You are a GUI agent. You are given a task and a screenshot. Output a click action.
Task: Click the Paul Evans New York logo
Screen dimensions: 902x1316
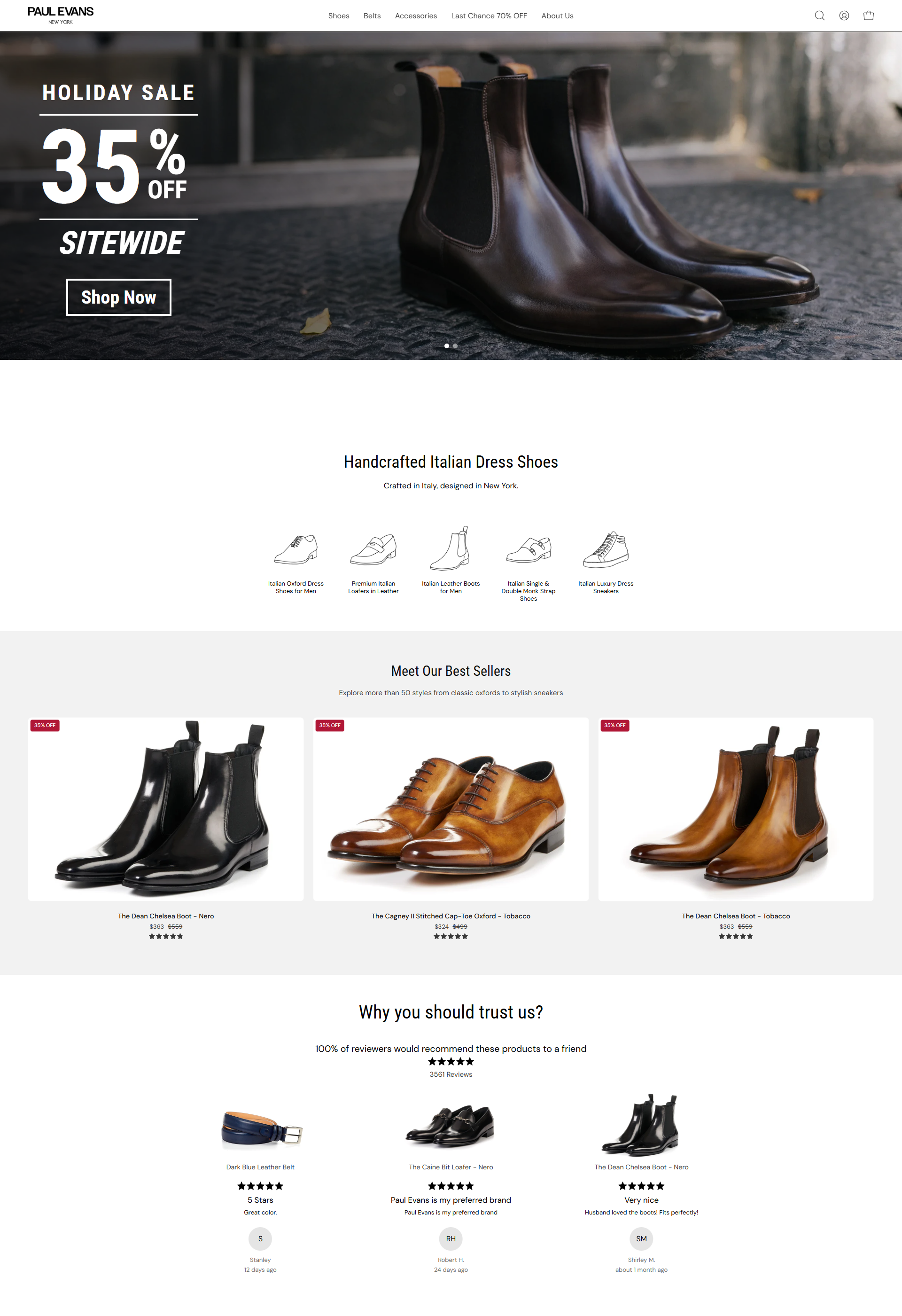click(x=61, y=16)
